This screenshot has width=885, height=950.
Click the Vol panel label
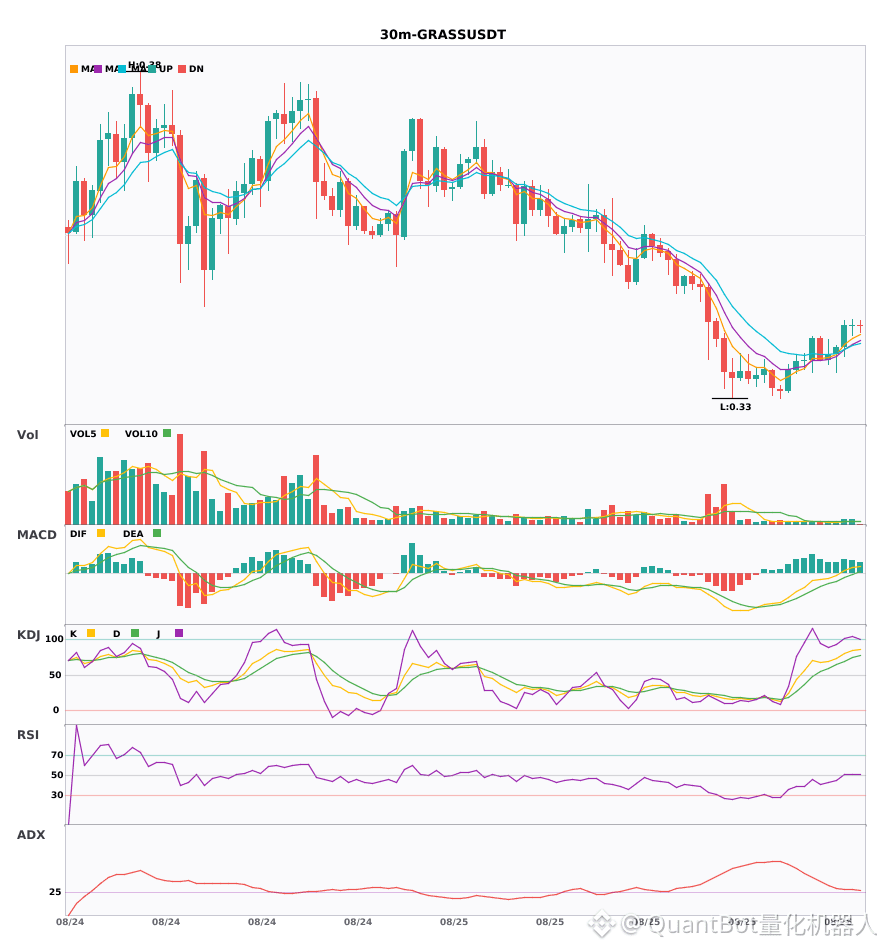[27, 435]
